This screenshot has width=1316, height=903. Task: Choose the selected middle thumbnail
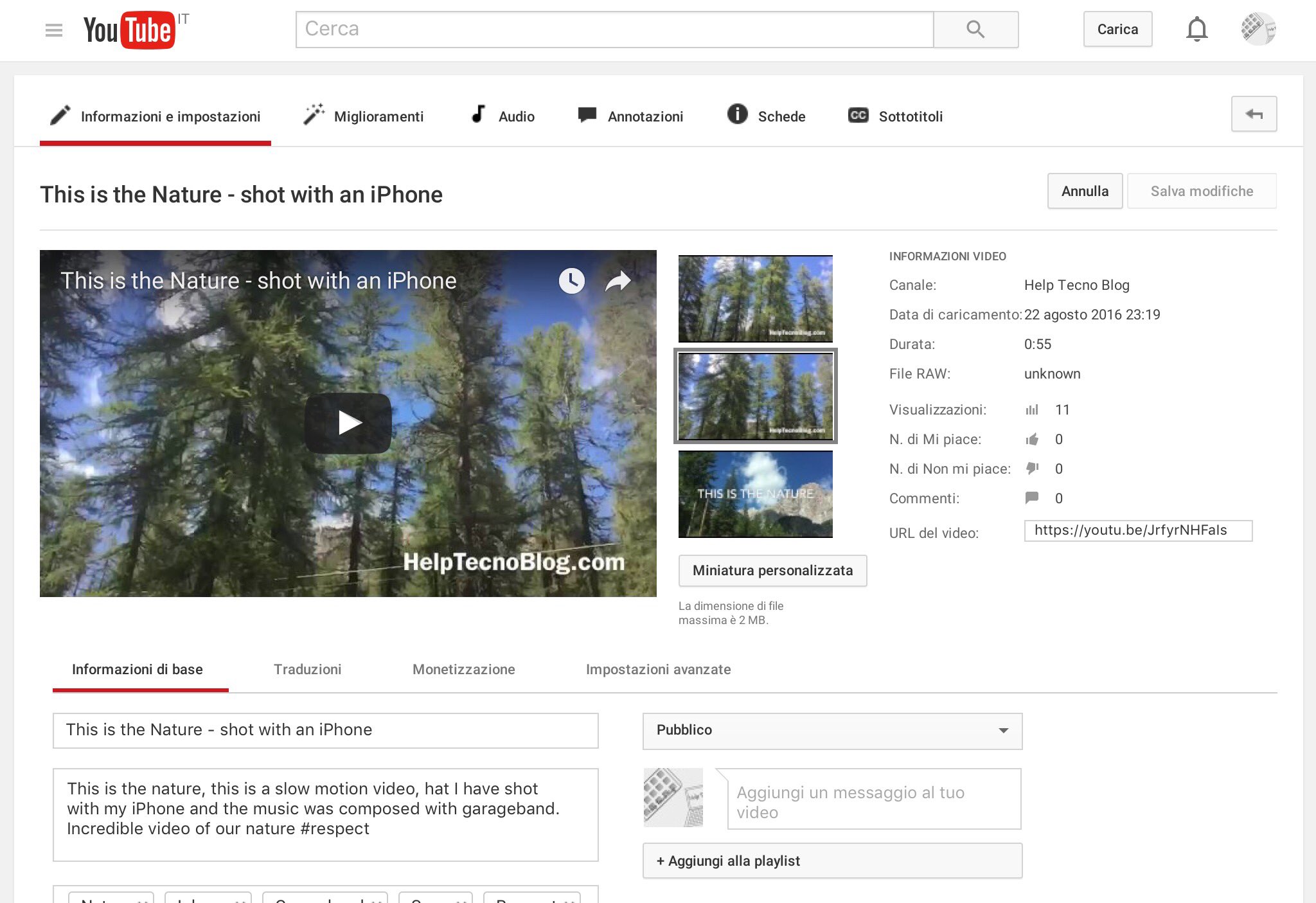pyautogui.click(x=756, y=397)
